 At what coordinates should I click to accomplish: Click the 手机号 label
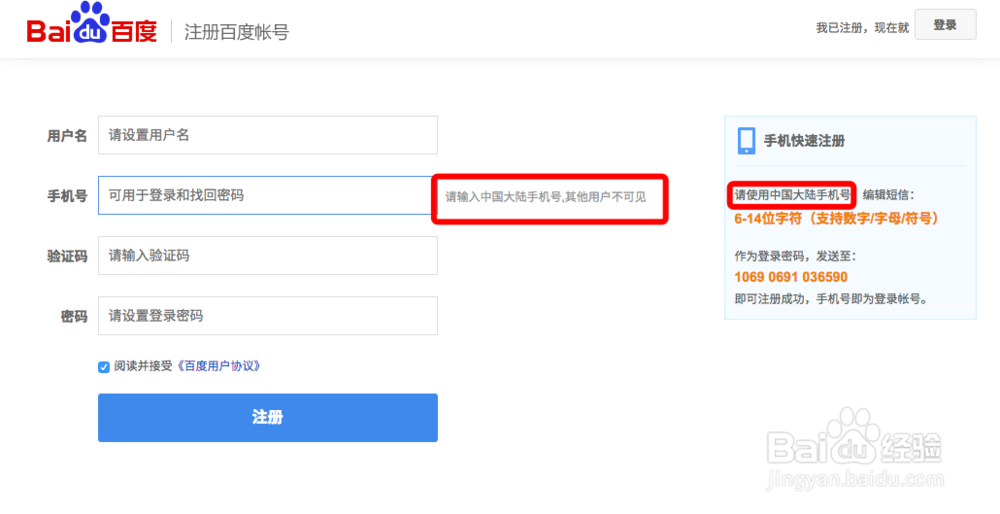click(67, 196)
